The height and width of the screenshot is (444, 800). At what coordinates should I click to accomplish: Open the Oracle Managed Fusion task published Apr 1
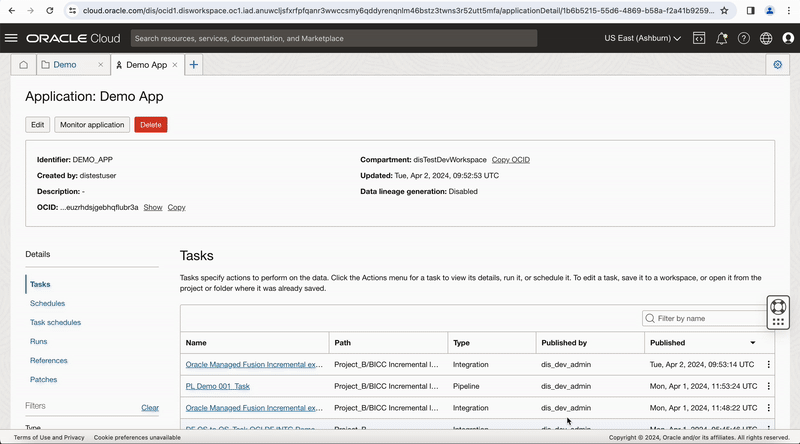254,408
